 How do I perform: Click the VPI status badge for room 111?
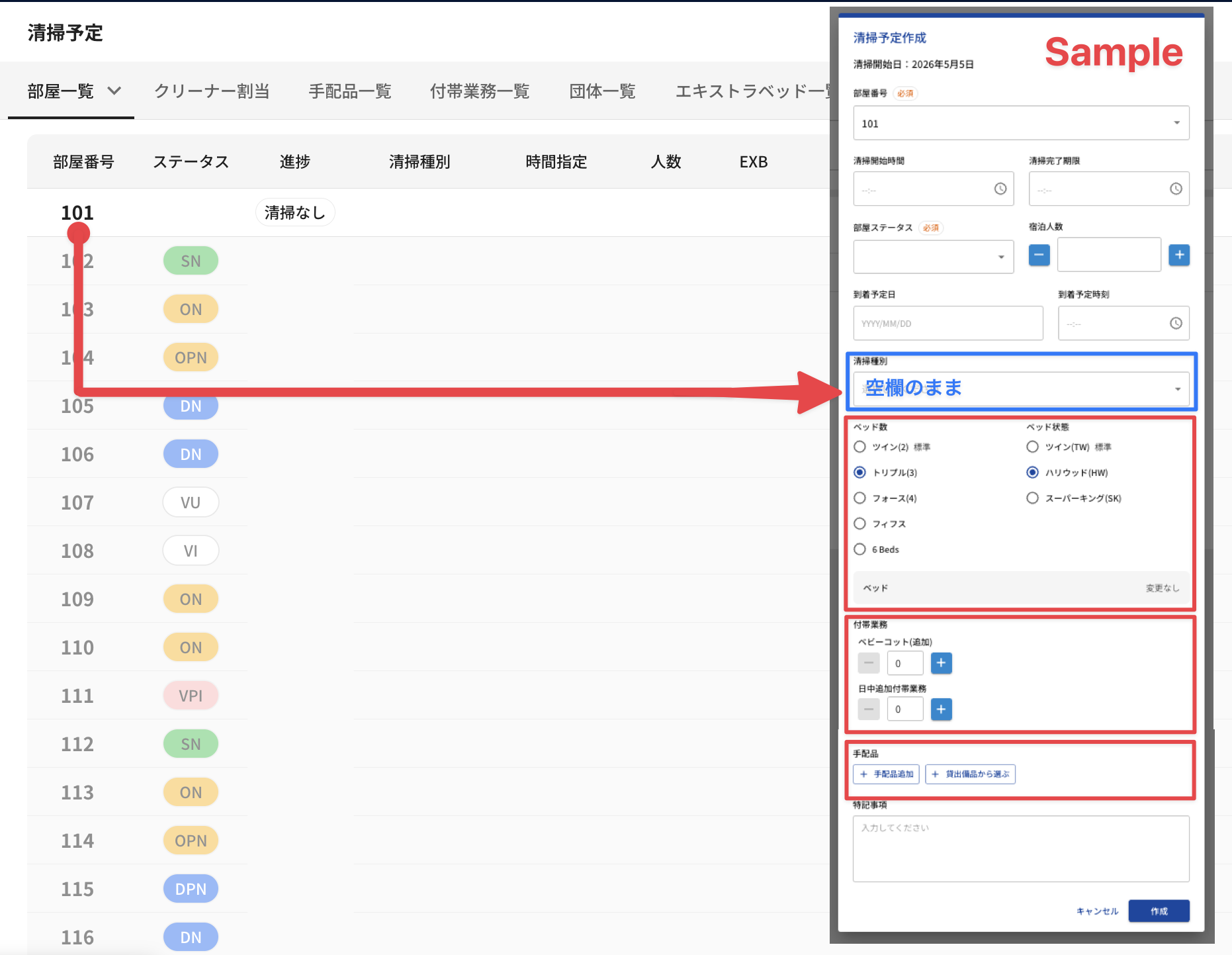tap(191, 696)
